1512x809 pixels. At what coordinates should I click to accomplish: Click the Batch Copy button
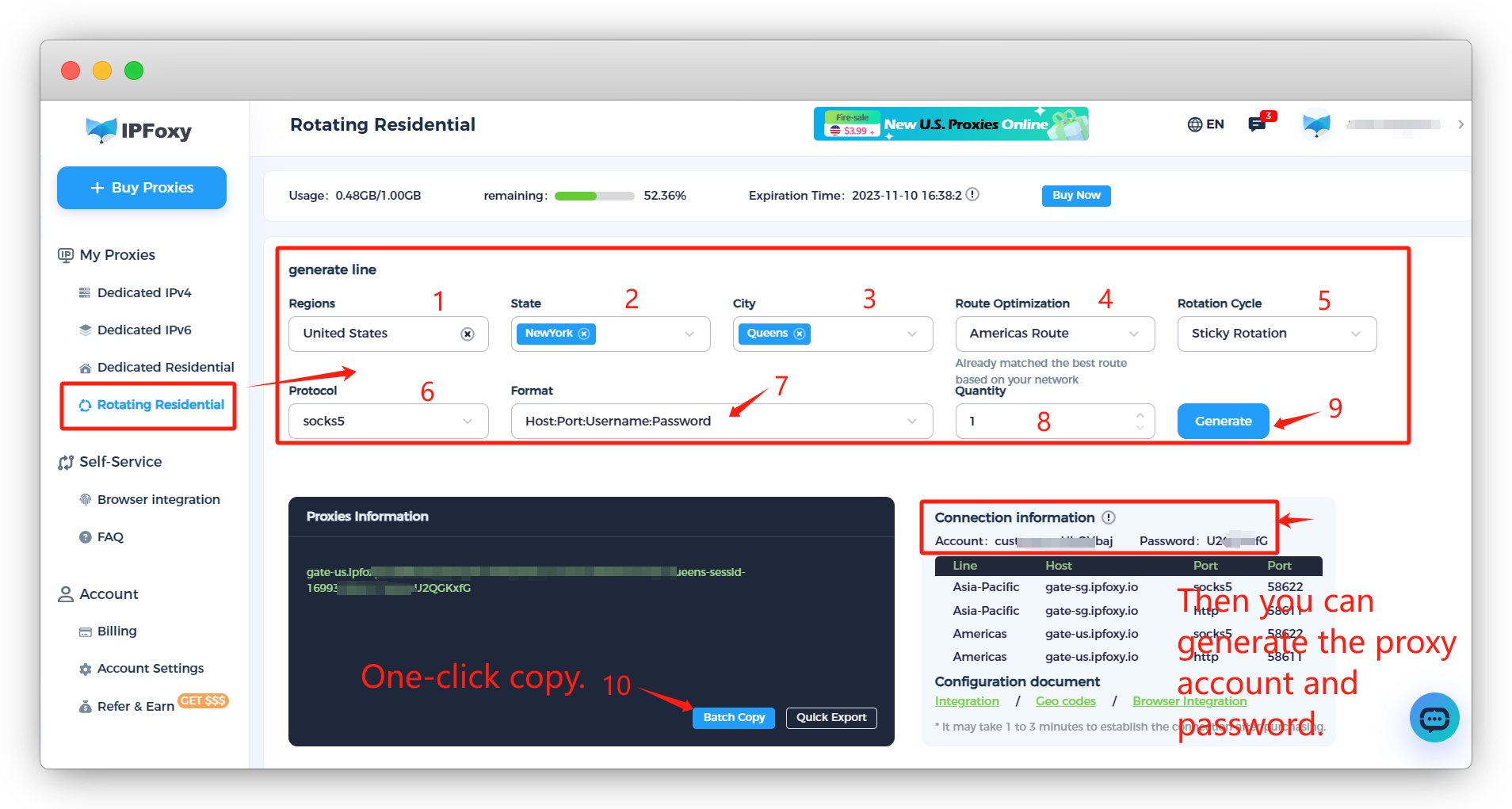pos(734,717)
